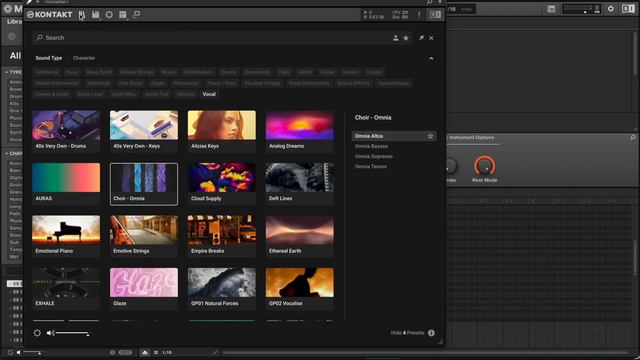The height and width of the screenshot is (360, 640).
Task: Open Maschine arranger view icon
Action: pos(551,9)
